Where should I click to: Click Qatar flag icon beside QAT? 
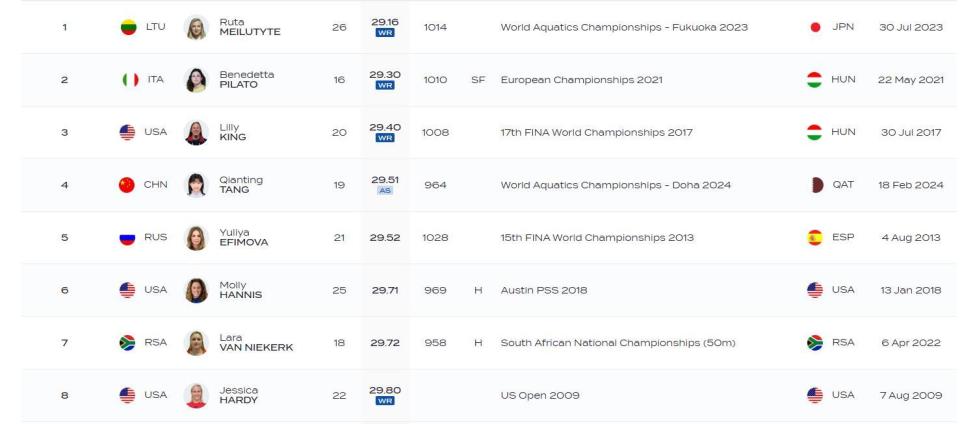click(815, 185)
